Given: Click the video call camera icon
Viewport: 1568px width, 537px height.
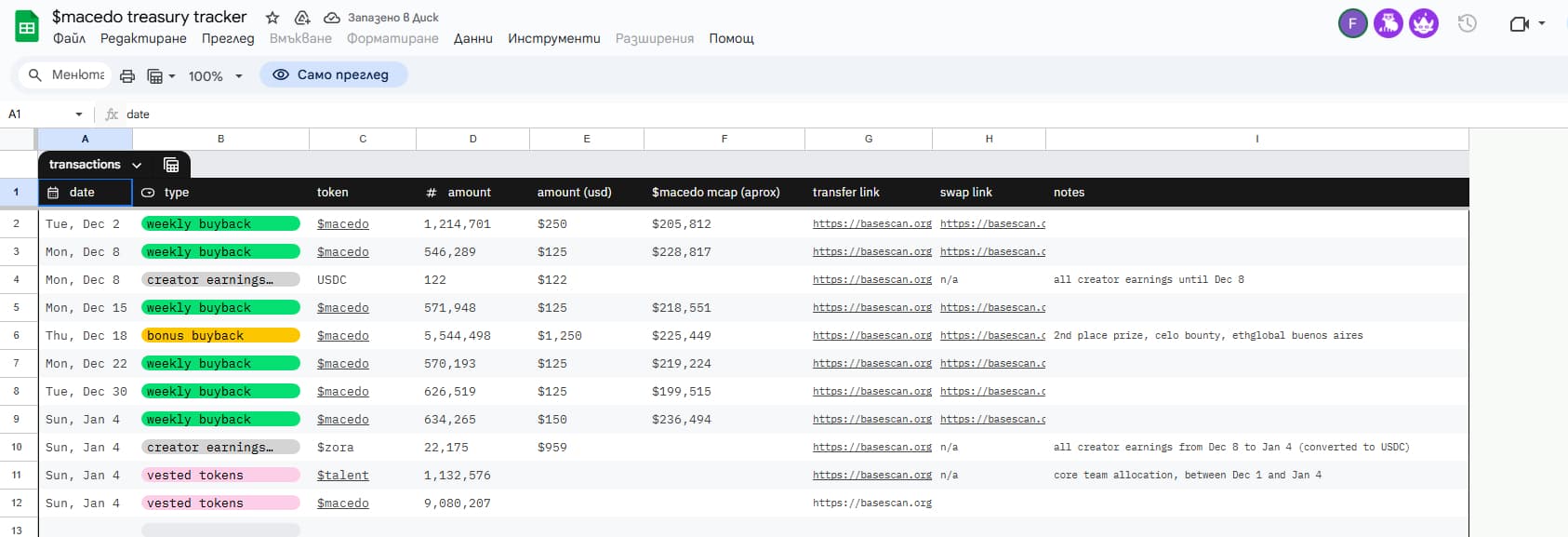Looking at the screenshot, I should [x=1519, y=24].
